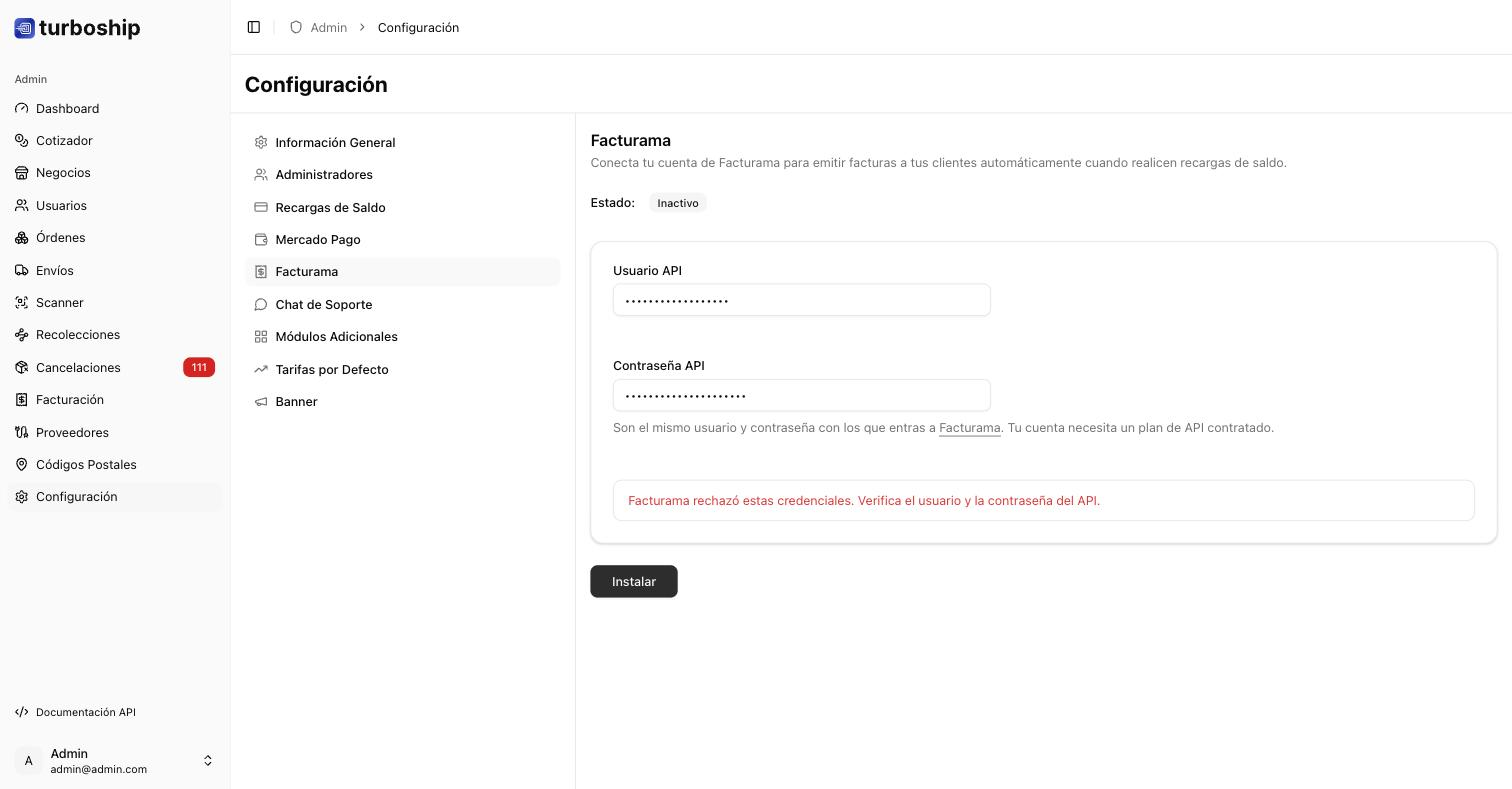Image resolution: width=1512 pixels, height=789 pixels.
Task: Click the Dashboard gauge icon
Action: [22, 108]
